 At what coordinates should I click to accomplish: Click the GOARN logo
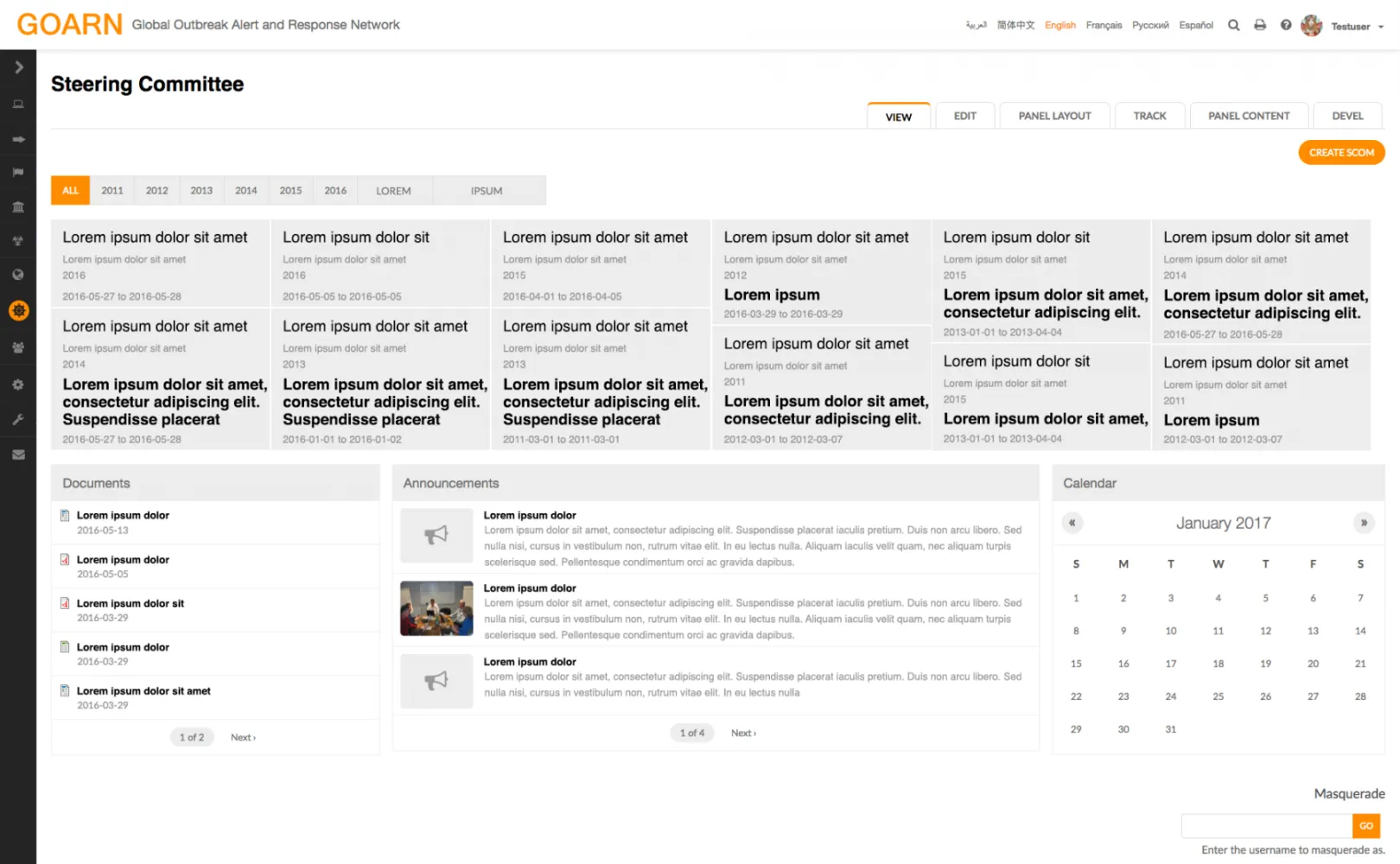point(69,24)
